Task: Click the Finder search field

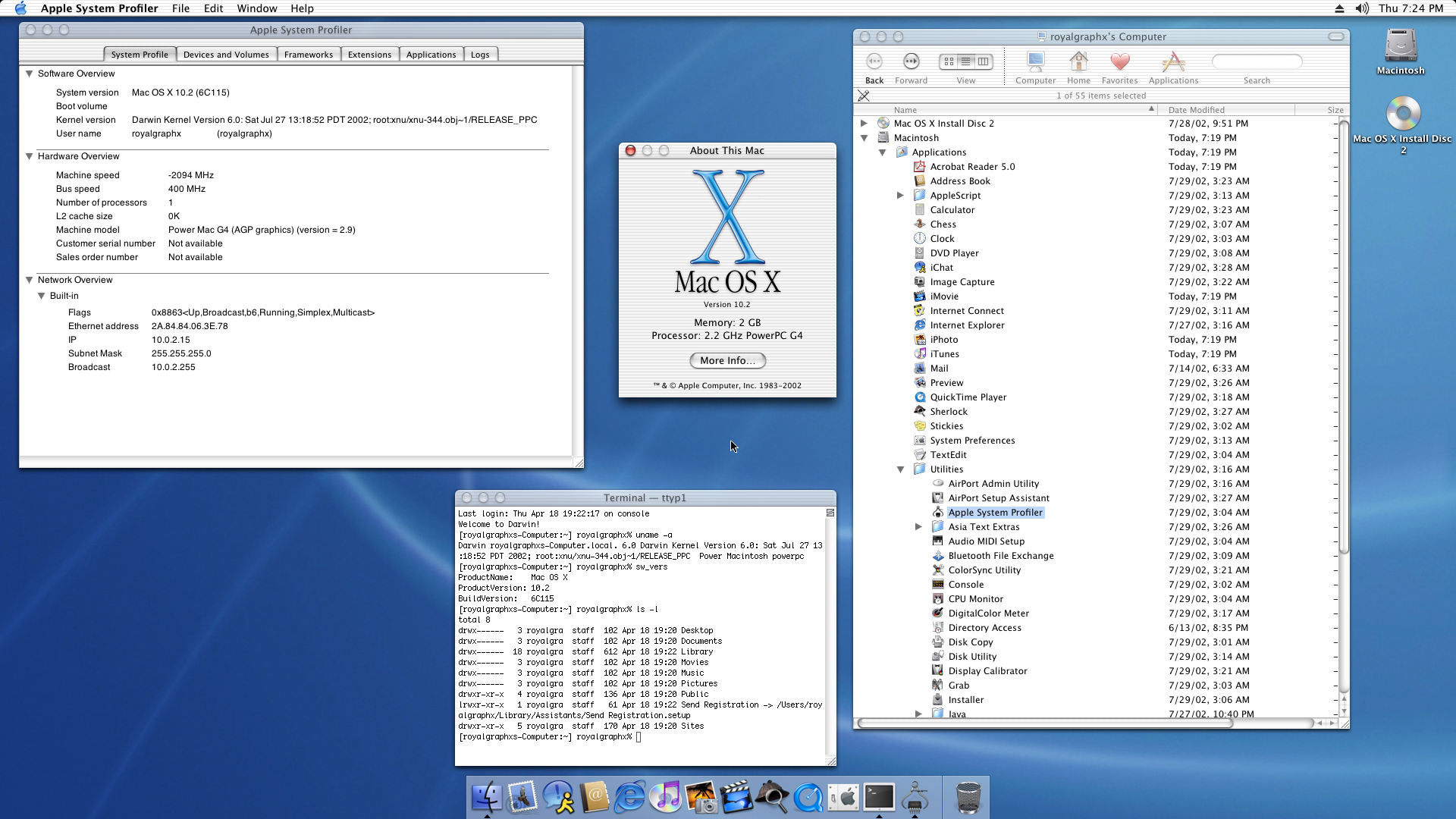Action: pos(1257,61)
